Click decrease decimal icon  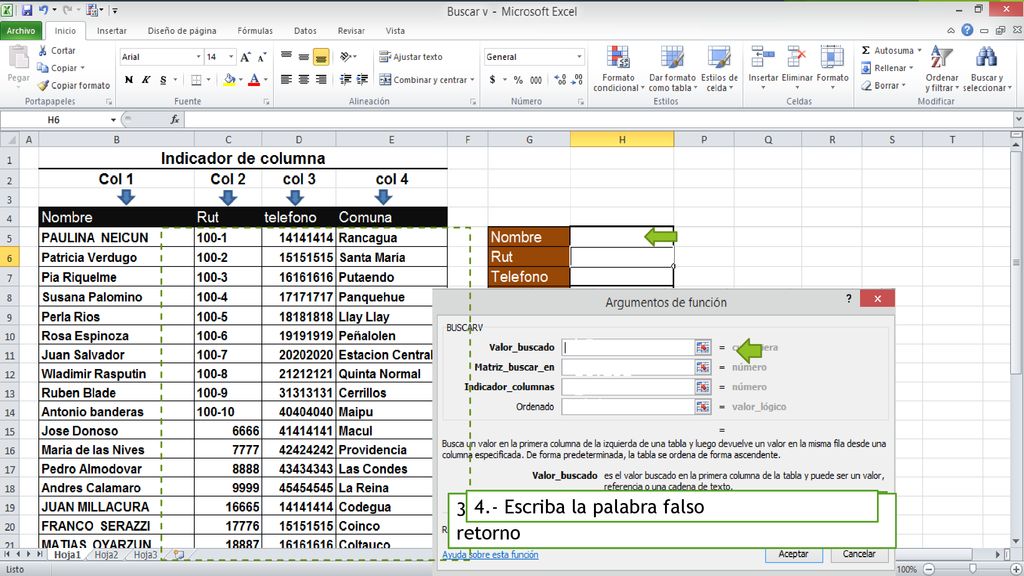(577, 80)
